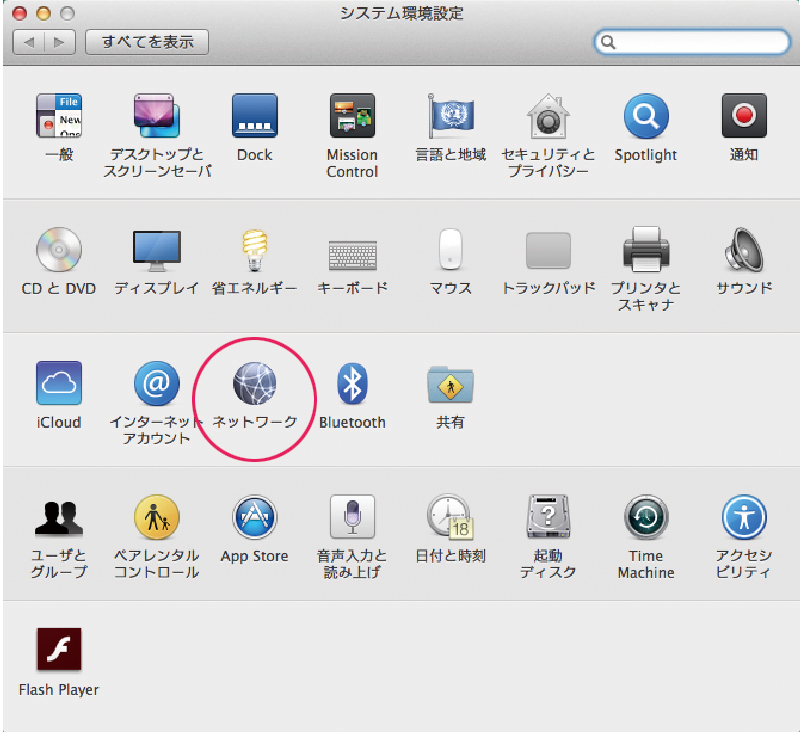Image resolution: width=802 pixels, height=733 pixels.
Task: Go forward with the right arrow button
Action: (x=60, y=42)
